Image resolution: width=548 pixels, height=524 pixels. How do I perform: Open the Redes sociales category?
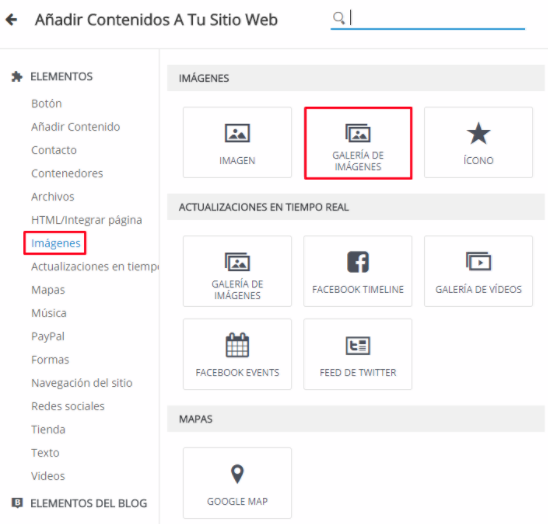point(68,406)
